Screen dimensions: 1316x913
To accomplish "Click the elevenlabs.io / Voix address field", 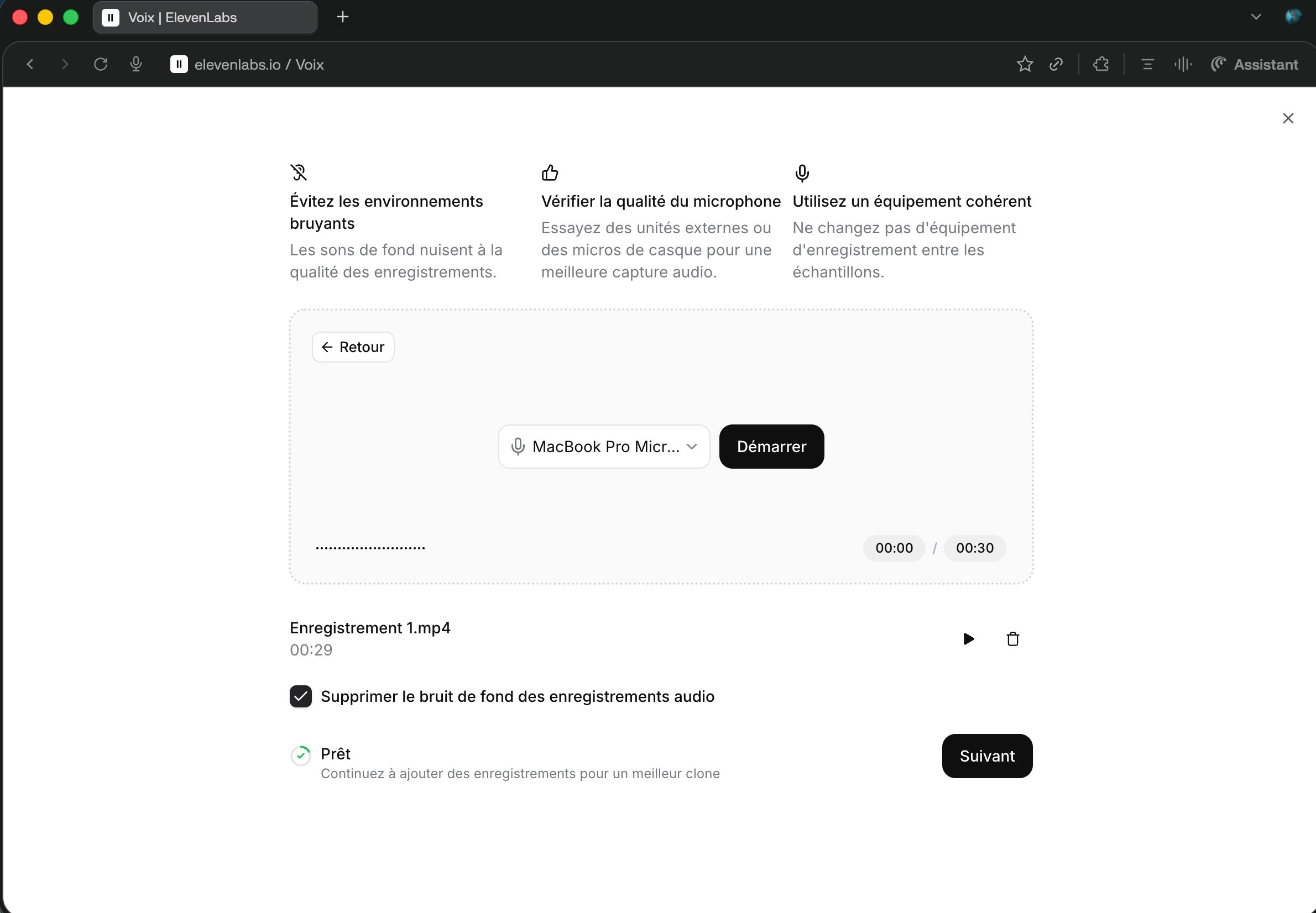I will (x=259, y=65).
